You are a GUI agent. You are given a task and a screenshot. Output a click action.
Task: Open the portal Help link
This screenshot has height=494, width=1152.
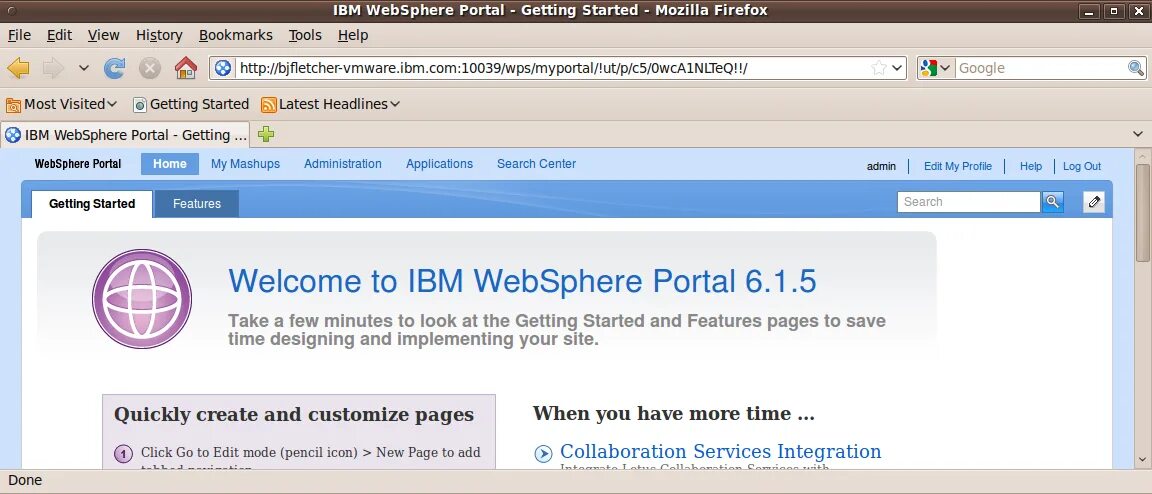tap(1031, 166)
